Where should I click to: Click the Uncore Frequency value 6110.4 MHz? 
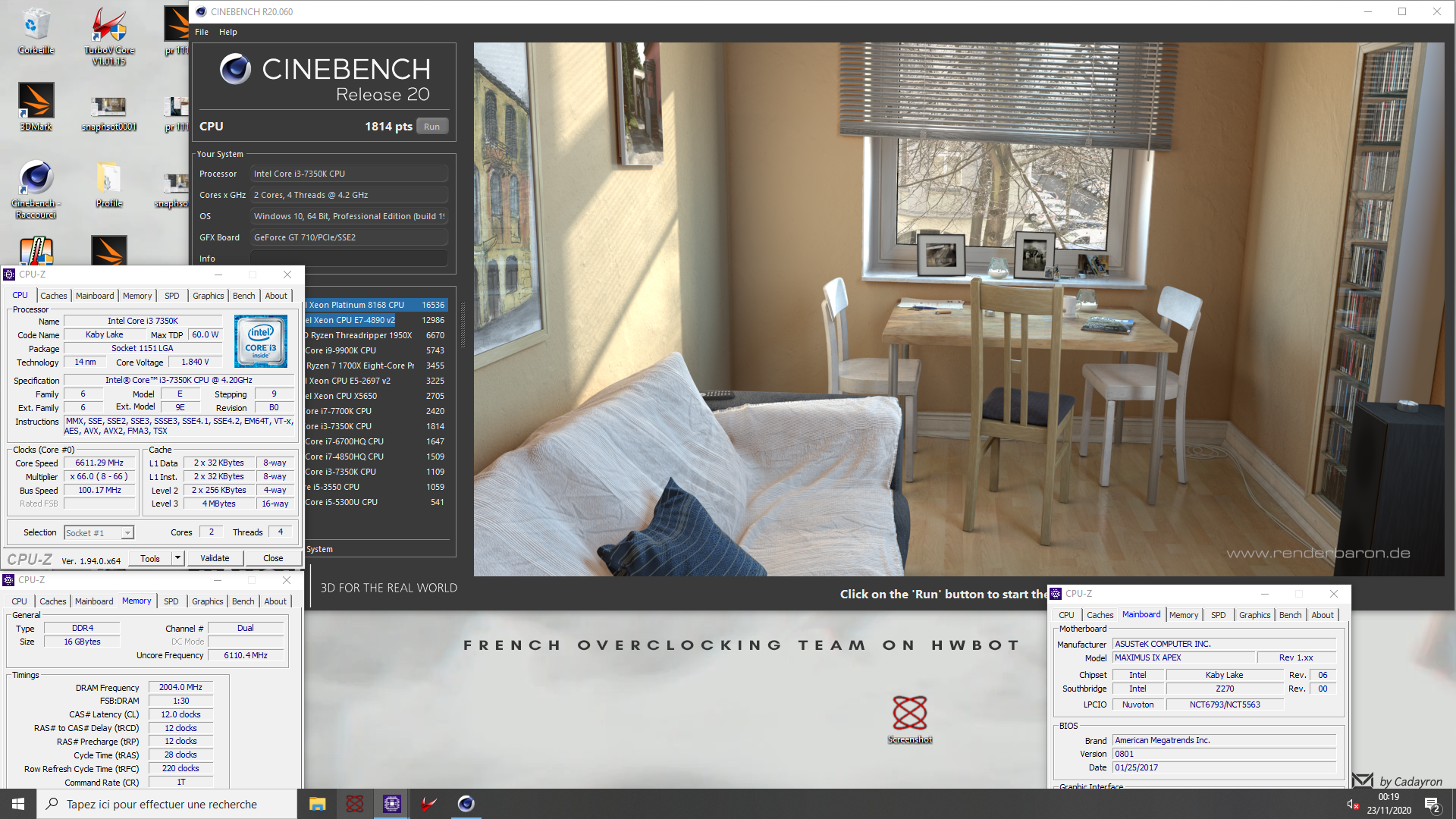pos(246,655)
